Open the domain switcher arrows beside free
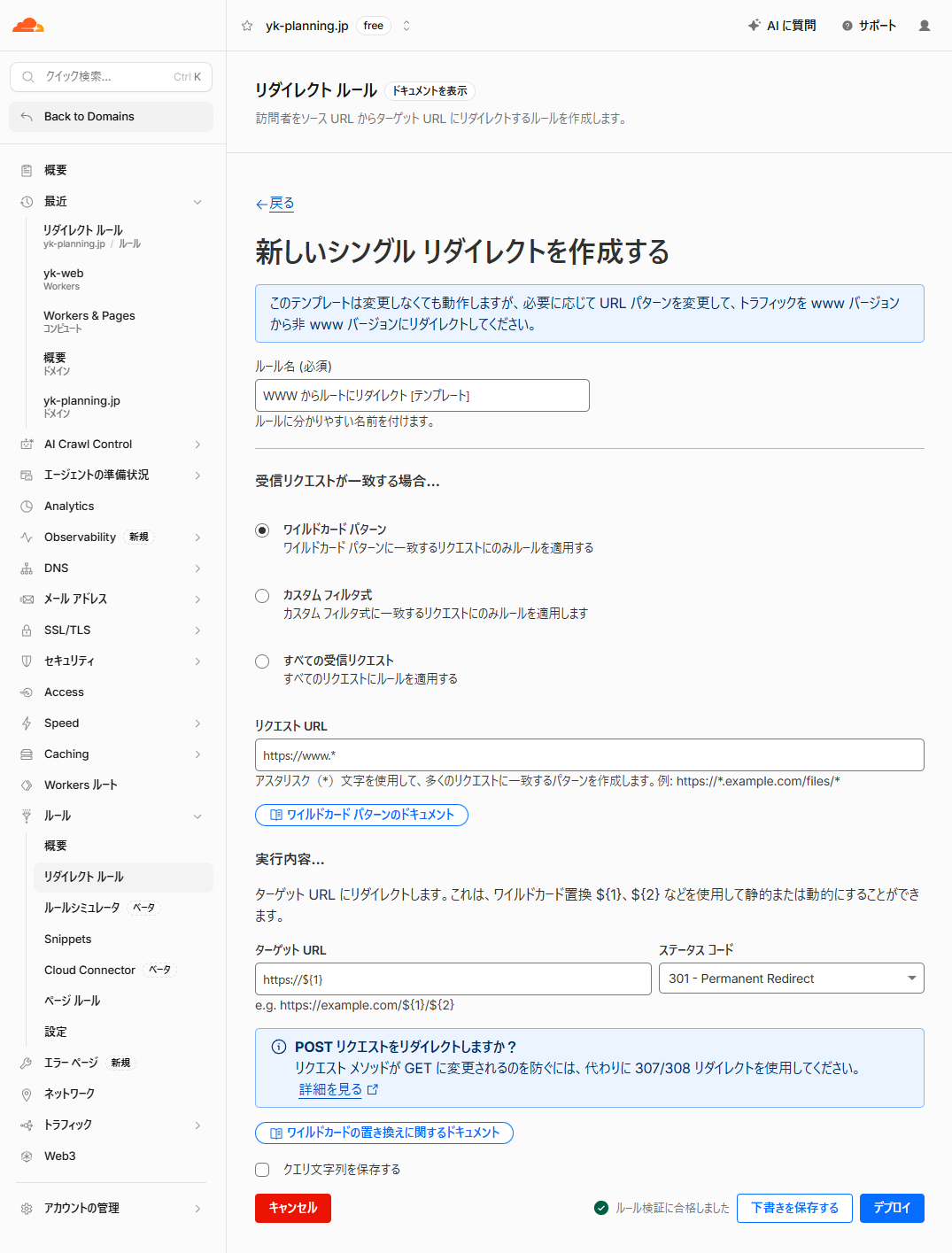Screen dimensions: 952x1253 [406, 26]
